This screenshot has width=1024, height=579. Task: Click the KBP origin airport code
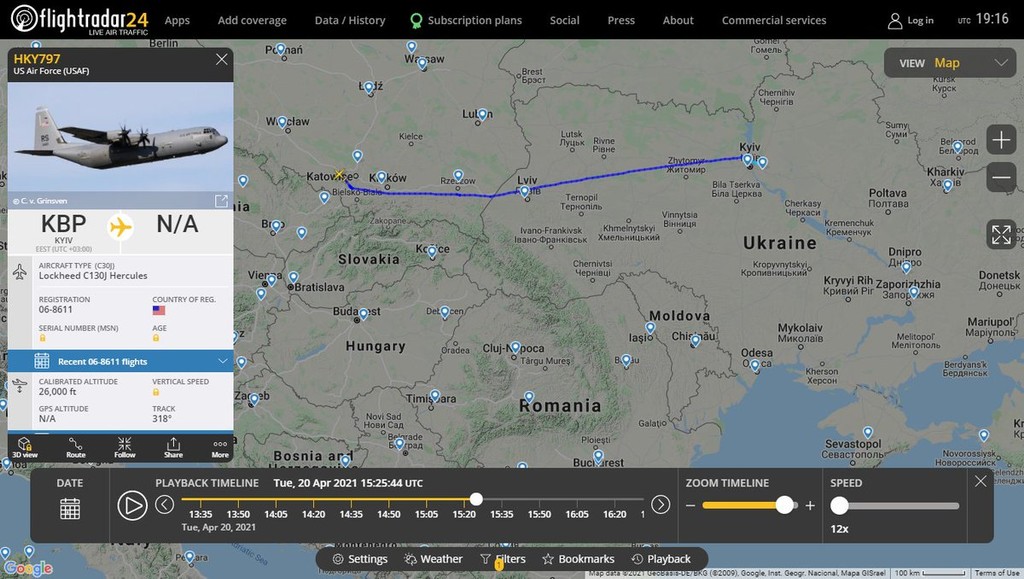coord(63,224)
